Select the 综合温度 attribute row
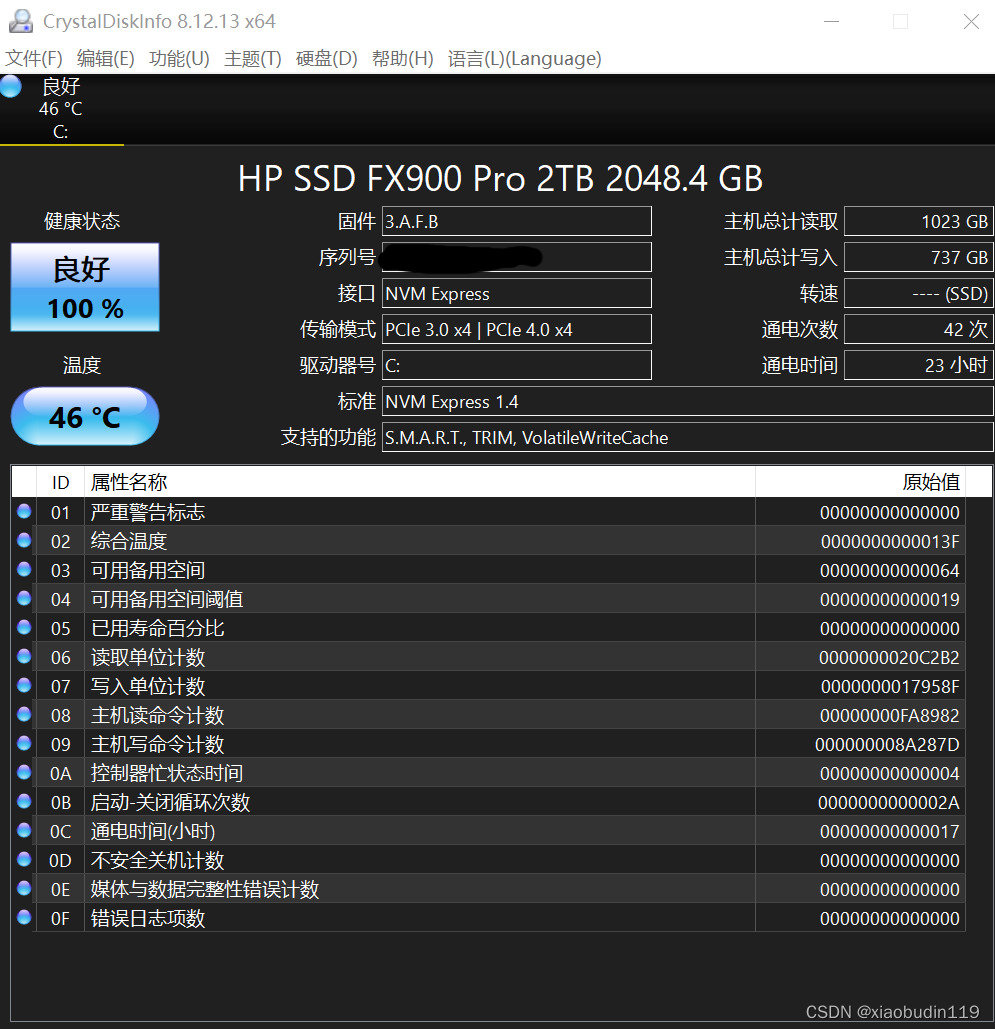 (x=488, y=541)
